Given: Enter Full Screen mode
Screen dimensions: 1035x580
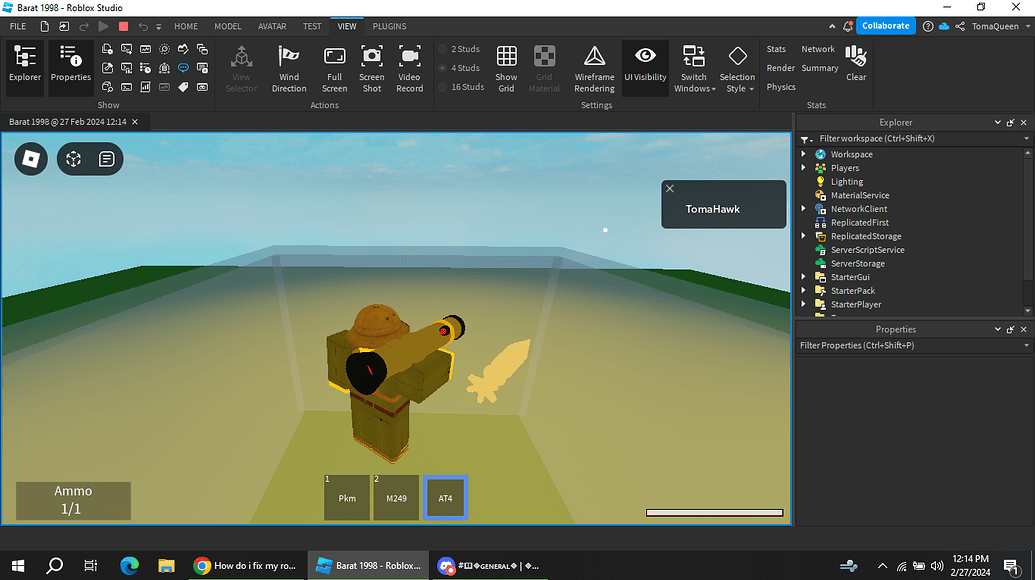Looking at the screenshot, I should coord(334,67).
